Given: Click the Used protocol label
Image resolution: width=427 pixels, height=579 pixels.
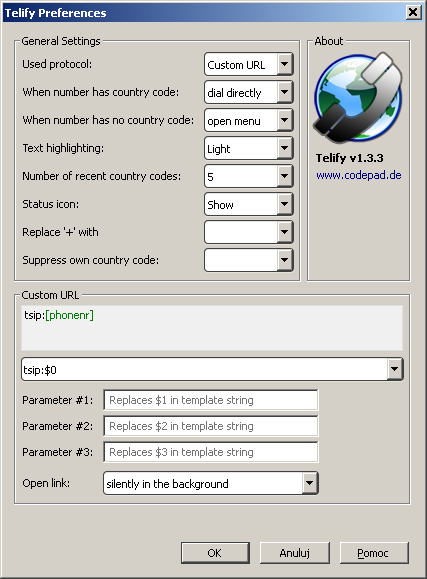Looking at the screenshot, I should (57, 64).
